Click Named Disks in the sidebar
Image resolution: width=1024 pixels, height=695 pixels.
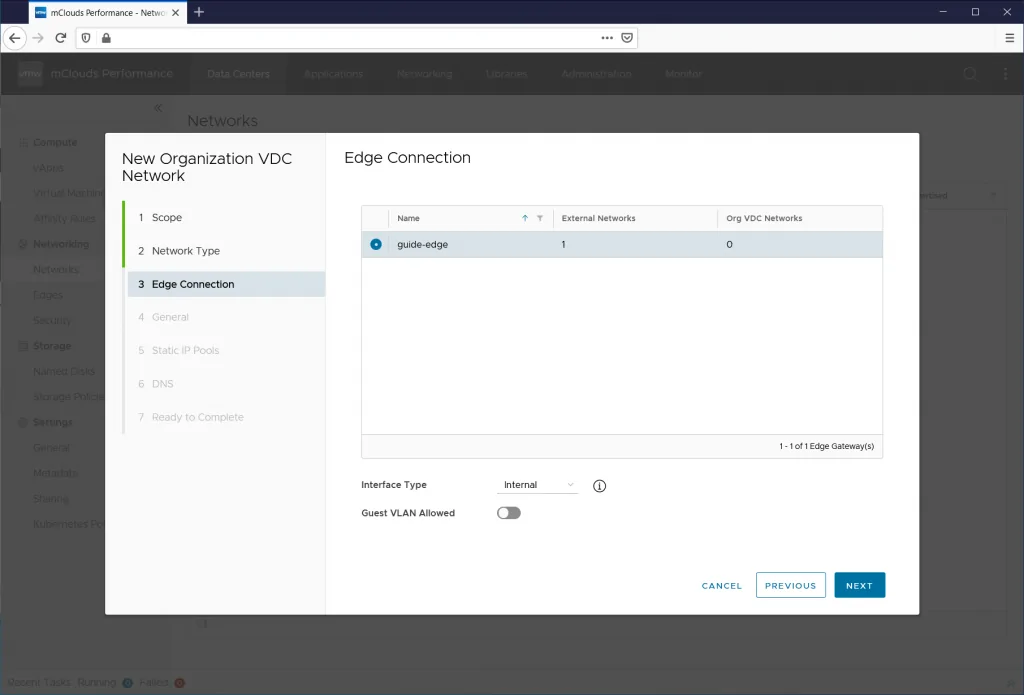pyautogui.click(x=64, y=371)
